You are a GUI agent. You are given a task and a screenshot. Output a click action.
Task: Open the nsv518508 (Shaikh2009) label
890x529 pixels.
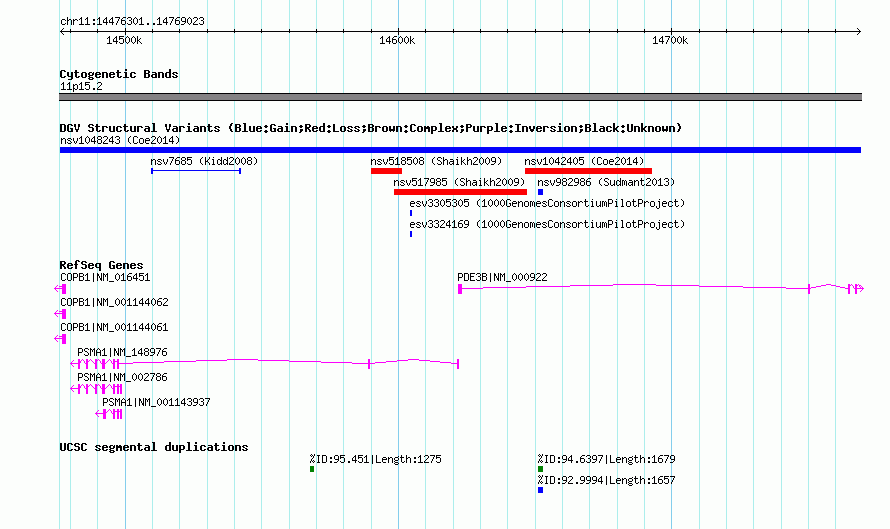(x=436, y=161)
